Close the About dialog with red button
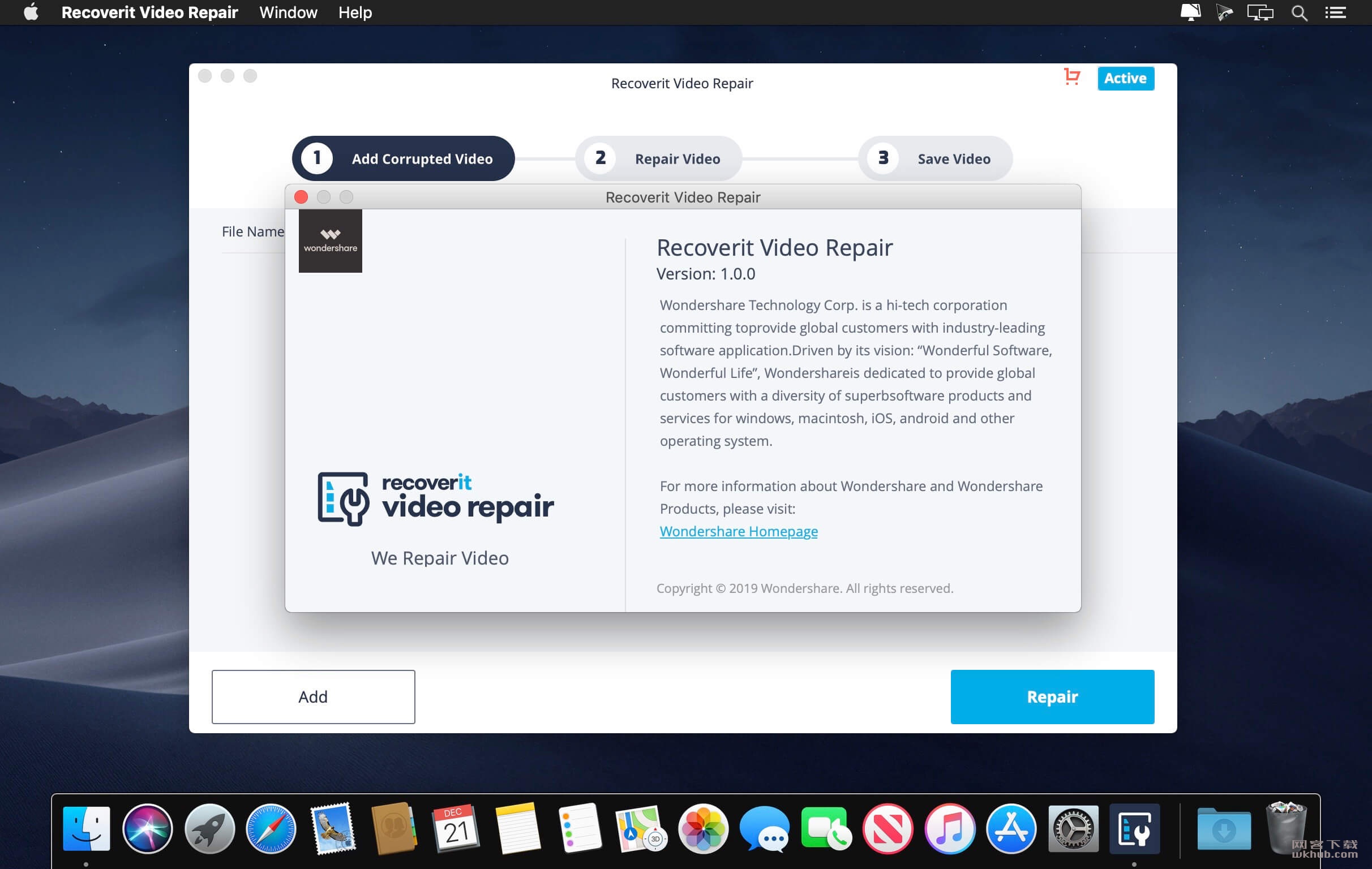Screen dimensions: 1372x869 [x=301, y=197]
